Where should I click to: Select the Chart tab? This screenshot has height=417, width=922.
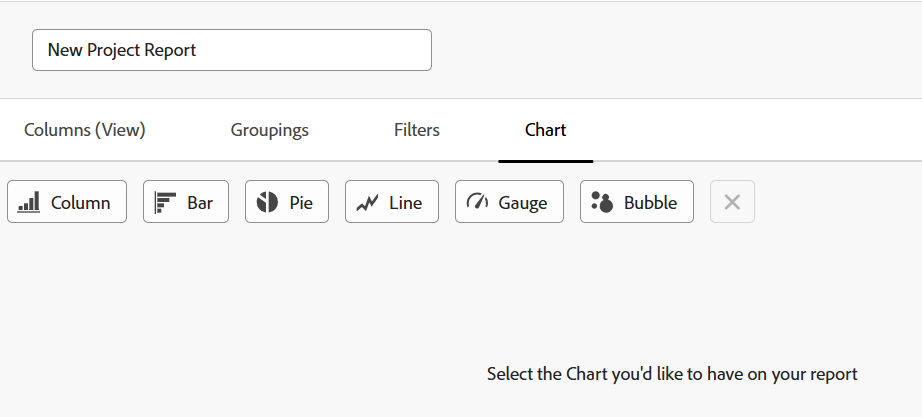[546, 130]
